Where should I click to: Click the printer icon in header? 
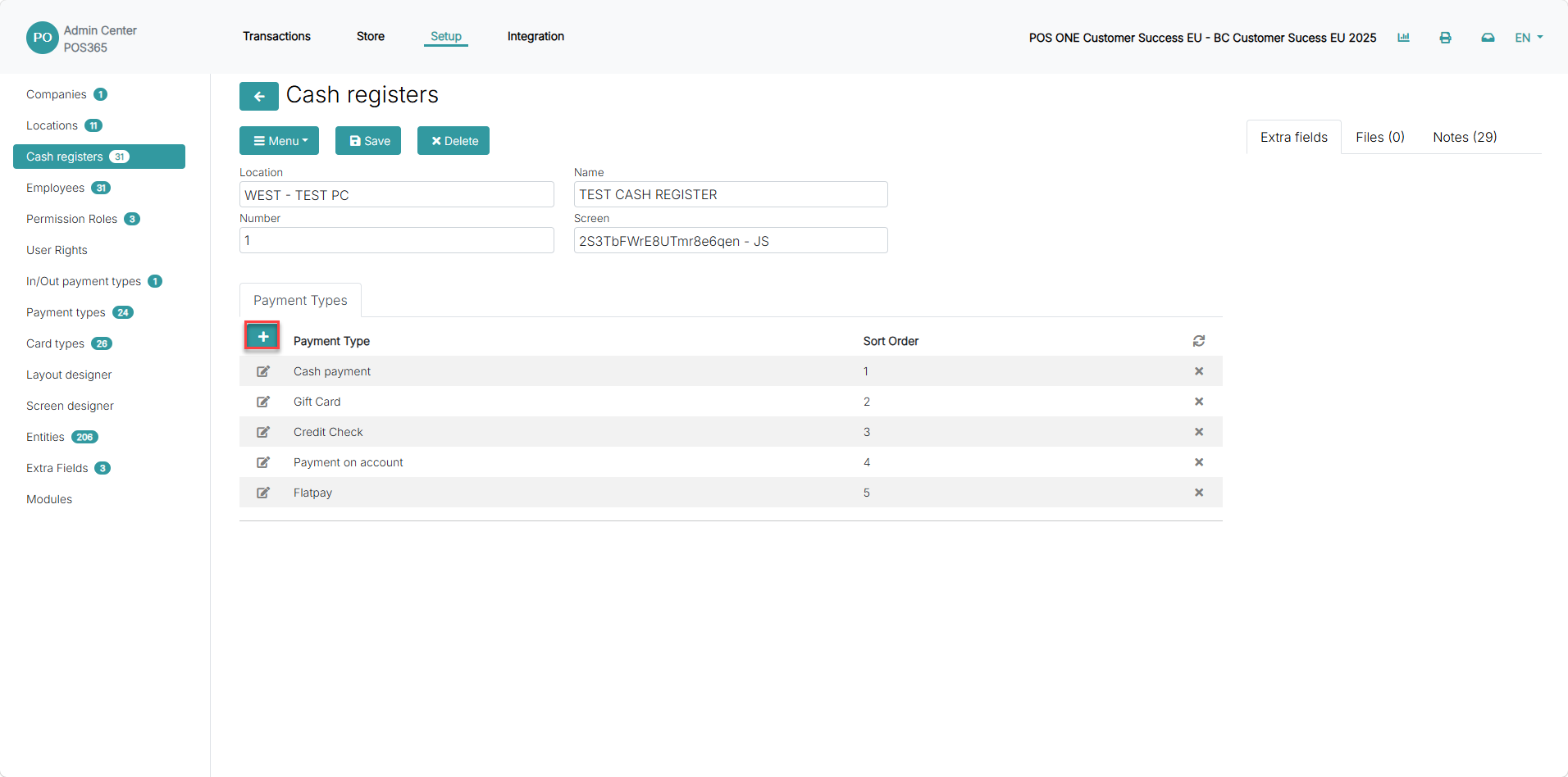(x=1445, y=38)
